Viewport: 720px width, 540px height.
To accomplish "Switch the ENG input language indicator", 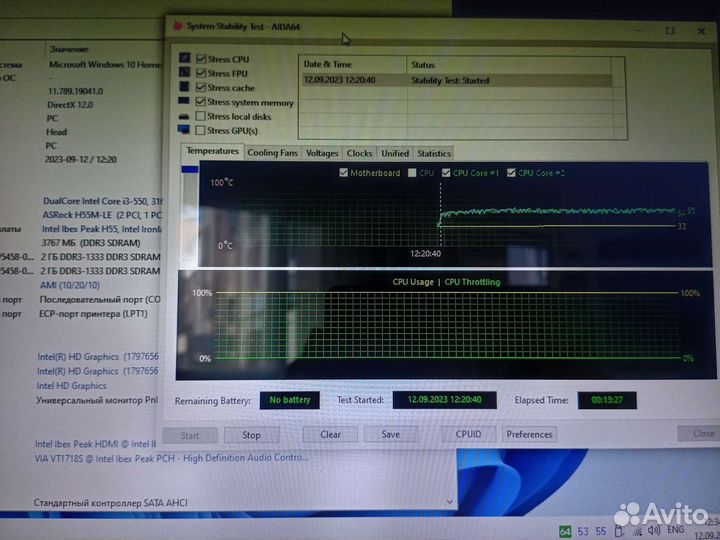I will [x=675, y=530].
